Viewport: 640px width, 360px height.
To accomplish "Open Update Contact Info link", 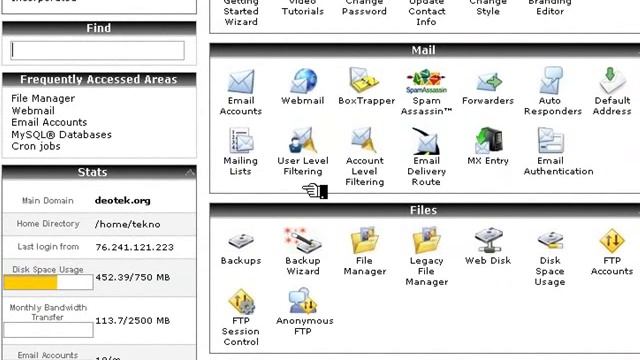I will pyautogui.click(x=426, y=11).
